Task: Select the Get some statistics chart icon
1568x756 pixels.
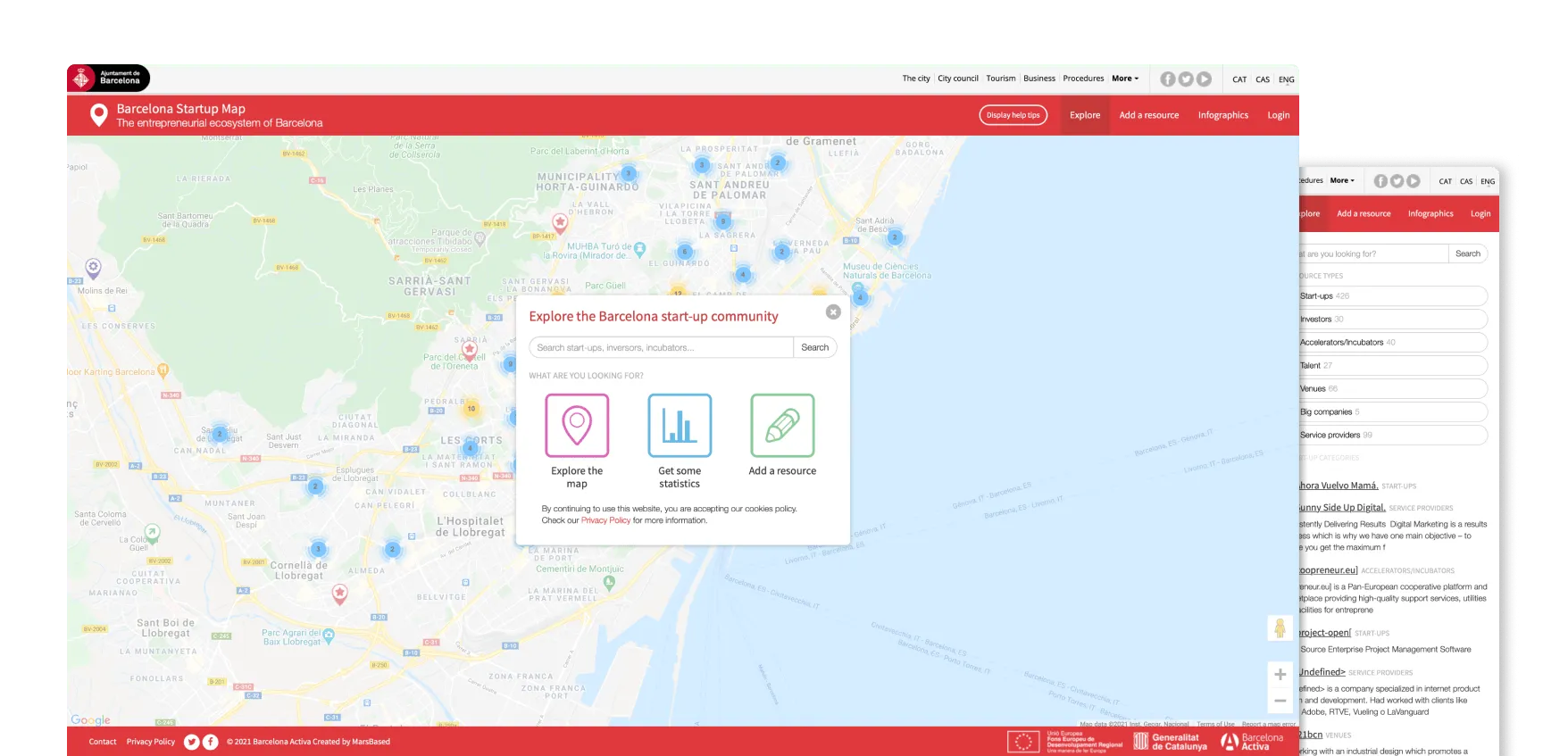Action: (x=680, y=426)
